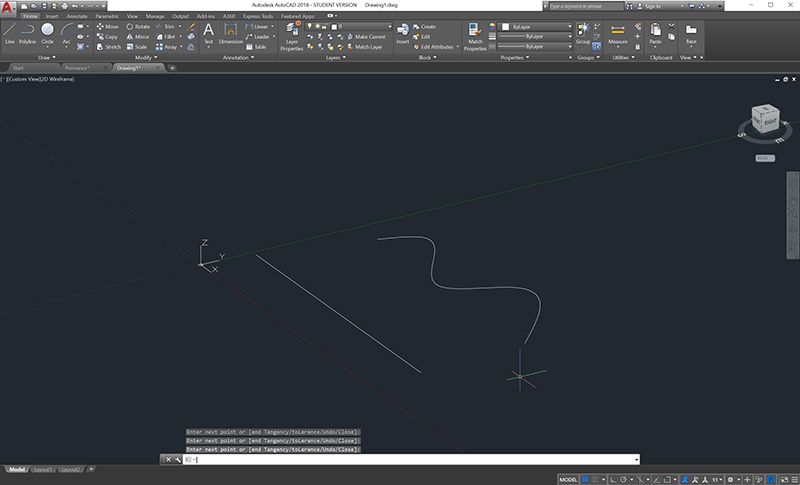Switch to the Layout1 tab
This screenshot has height=485, width=800.
pyautogui.click(x=43, y=469)
